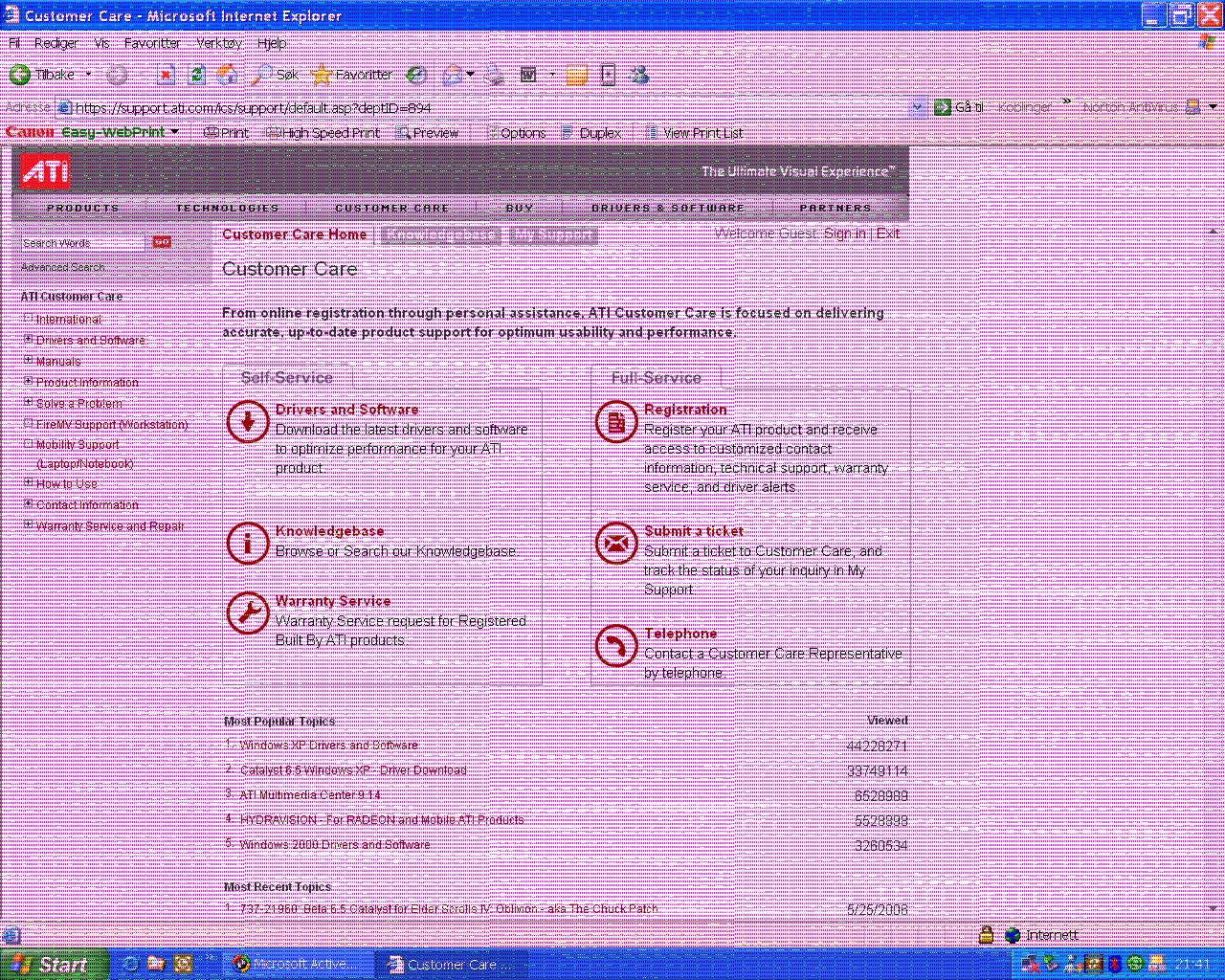The height and width of the screenshot is (980, 1225).
Task: Open the Verktøy menu
Action: coord(219,43)
